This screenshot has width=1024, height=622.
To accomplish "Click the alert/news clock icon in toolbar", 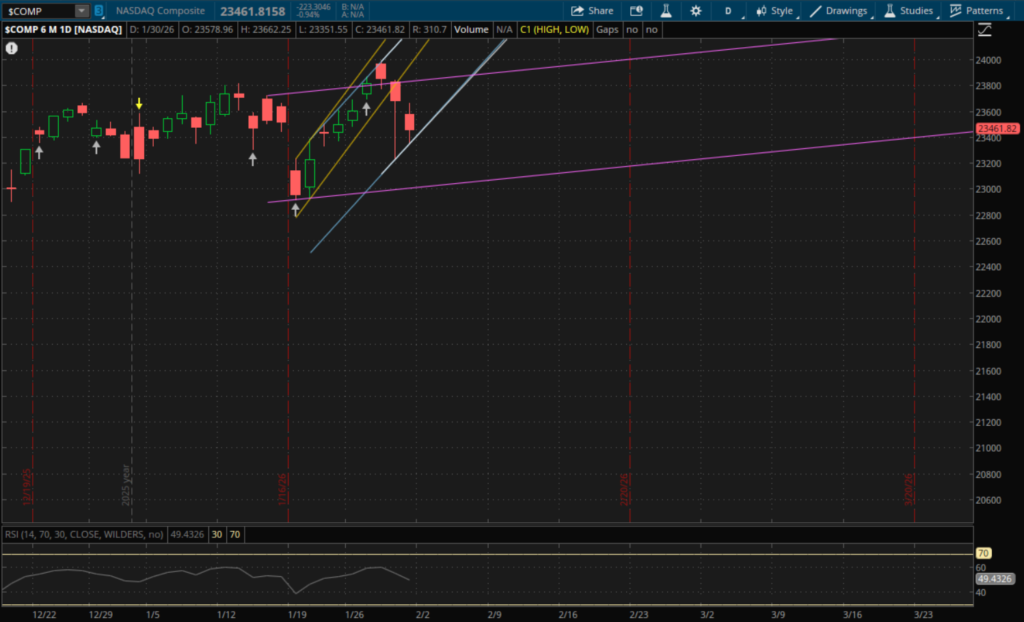I will point(637,10).
